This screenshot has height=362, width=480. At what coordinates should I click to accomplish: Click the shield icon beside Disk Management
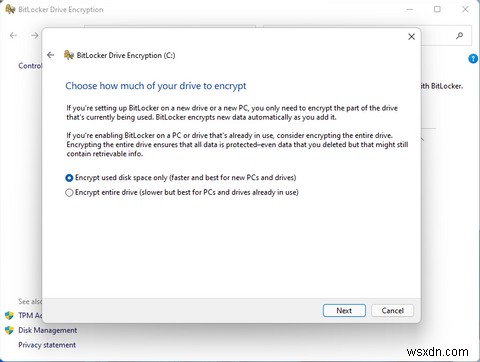pos(9,330)
